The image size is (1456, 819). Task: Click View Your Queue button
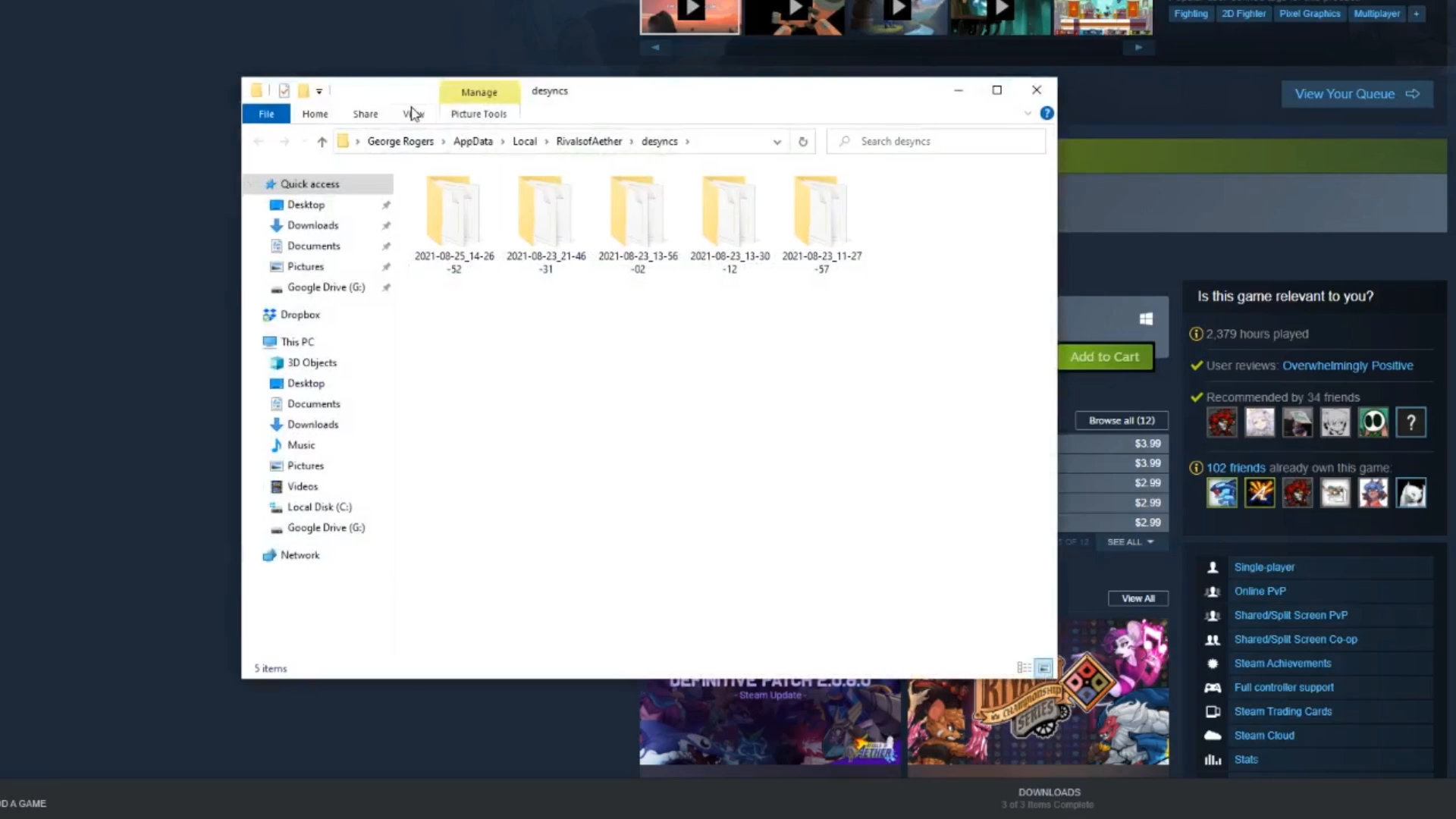[x=1356, y=94]
